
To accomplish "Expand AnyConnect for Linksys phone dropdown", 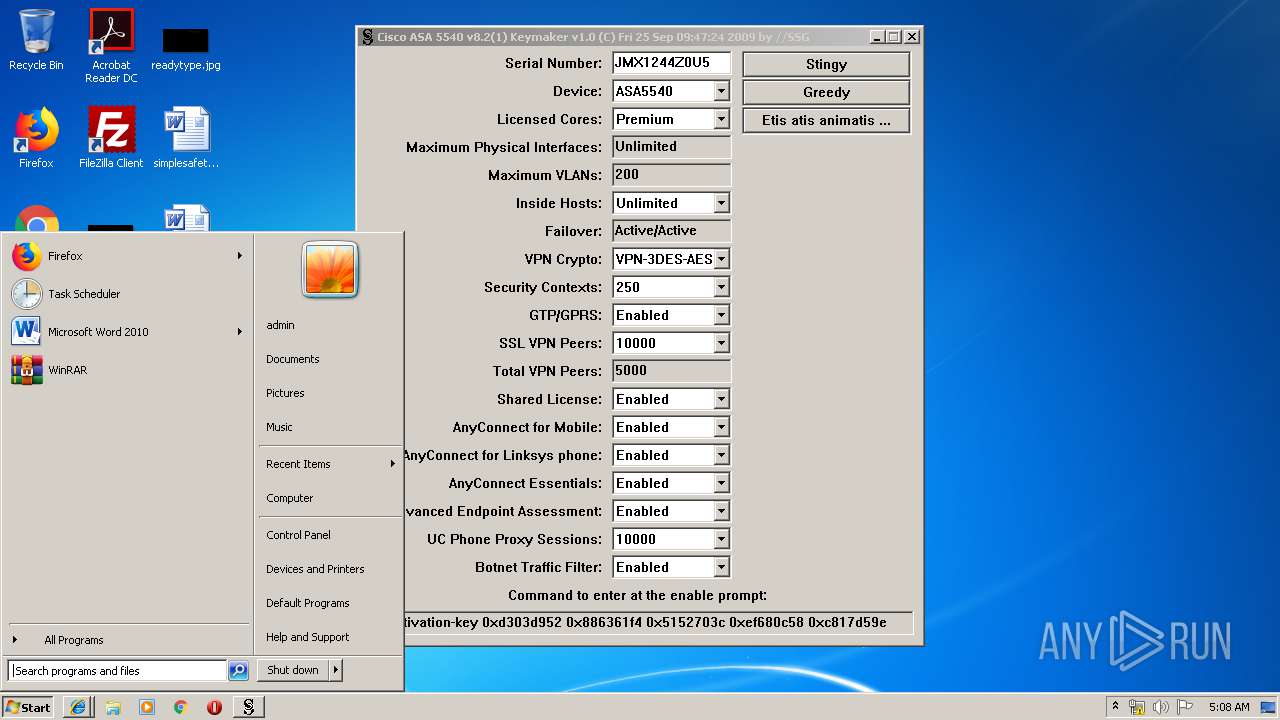I will click(x=721, y=455).
